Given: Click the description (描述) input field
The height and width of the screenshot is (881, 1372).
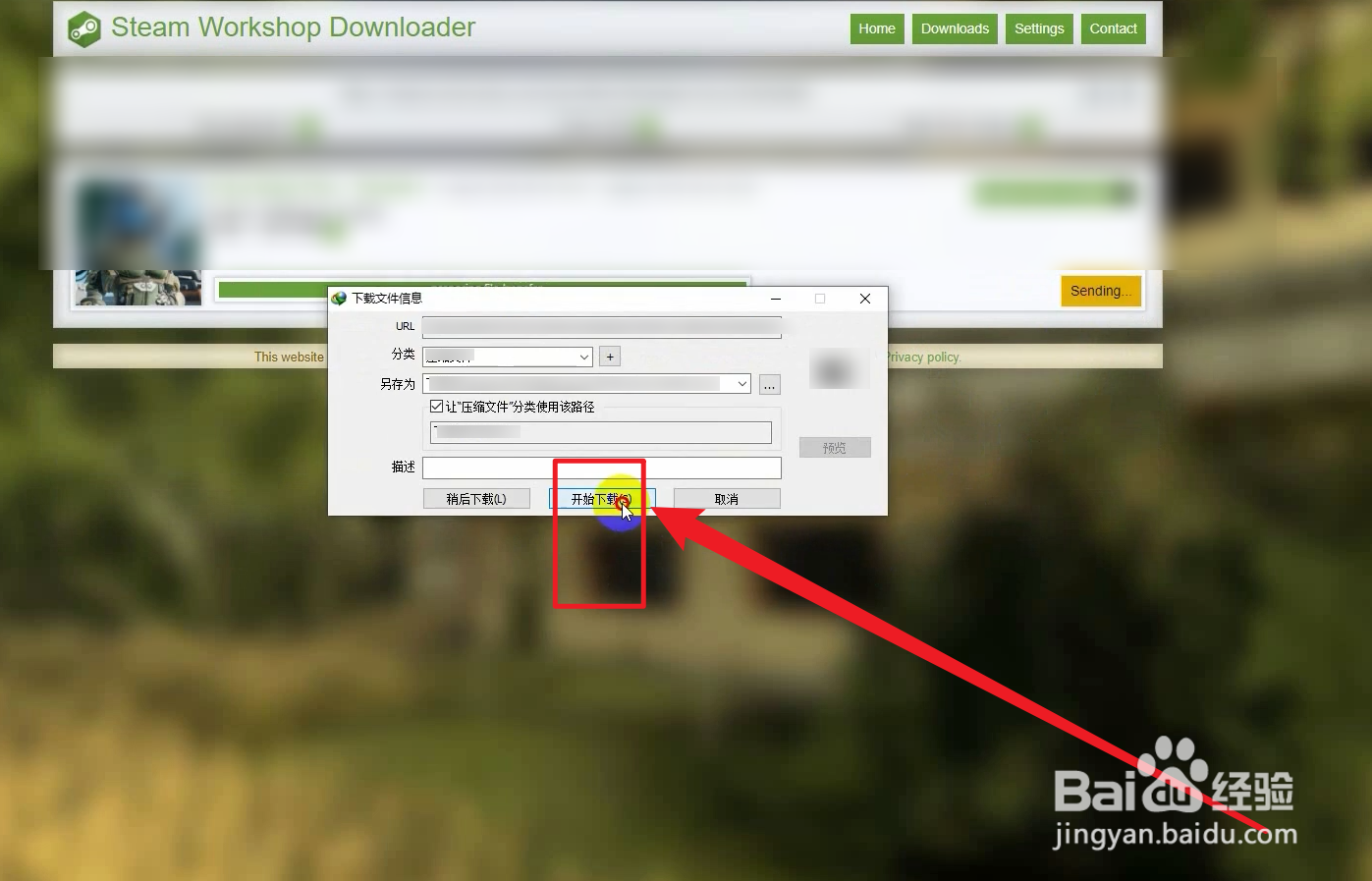Looking at the screenshot, I should pos(602,468).
